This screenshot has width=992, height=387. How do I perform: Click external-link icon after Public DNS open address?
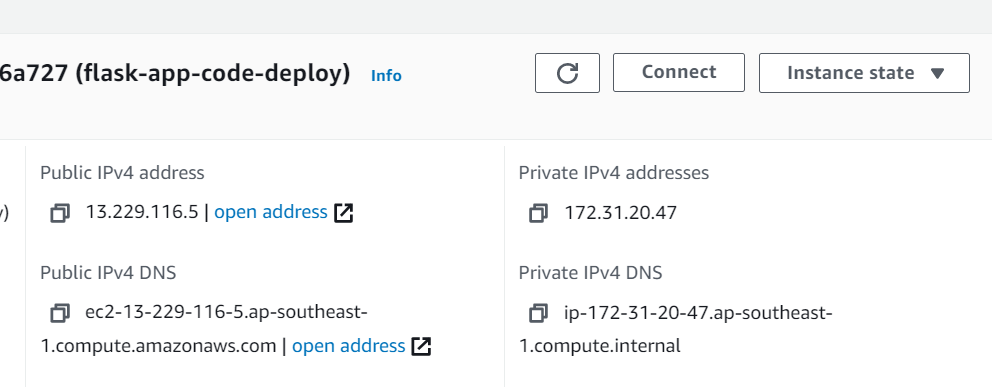pyautogui.click(x=421, y=347)
